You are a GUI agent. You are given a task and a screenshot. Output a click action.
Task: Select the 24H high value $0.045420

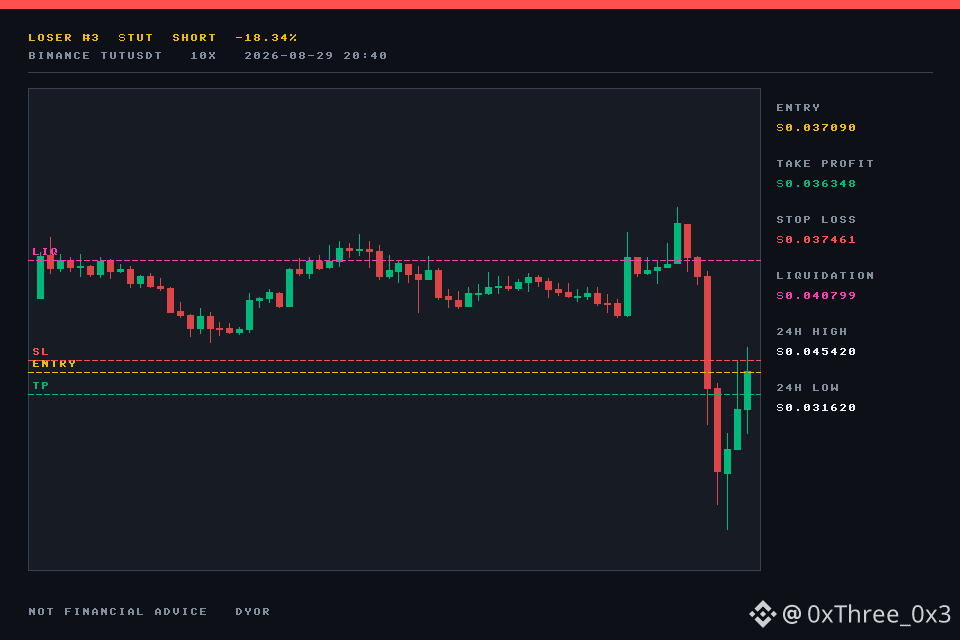816,352
